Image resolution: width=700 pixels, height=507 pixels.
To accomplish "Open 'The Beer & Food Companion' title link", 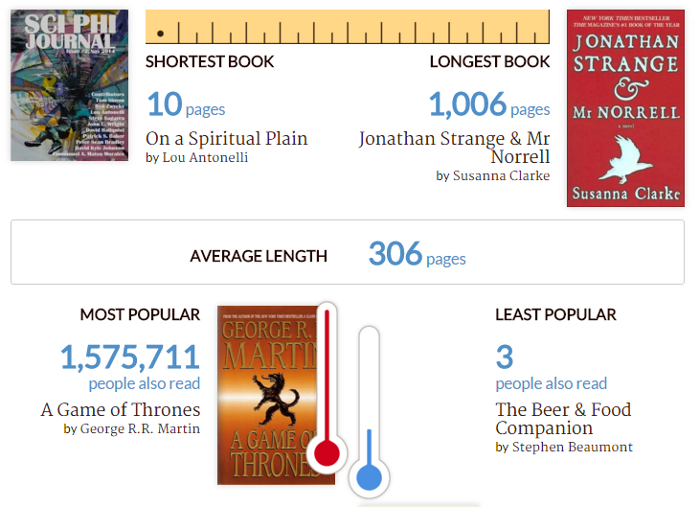I will tap(563, 419).
